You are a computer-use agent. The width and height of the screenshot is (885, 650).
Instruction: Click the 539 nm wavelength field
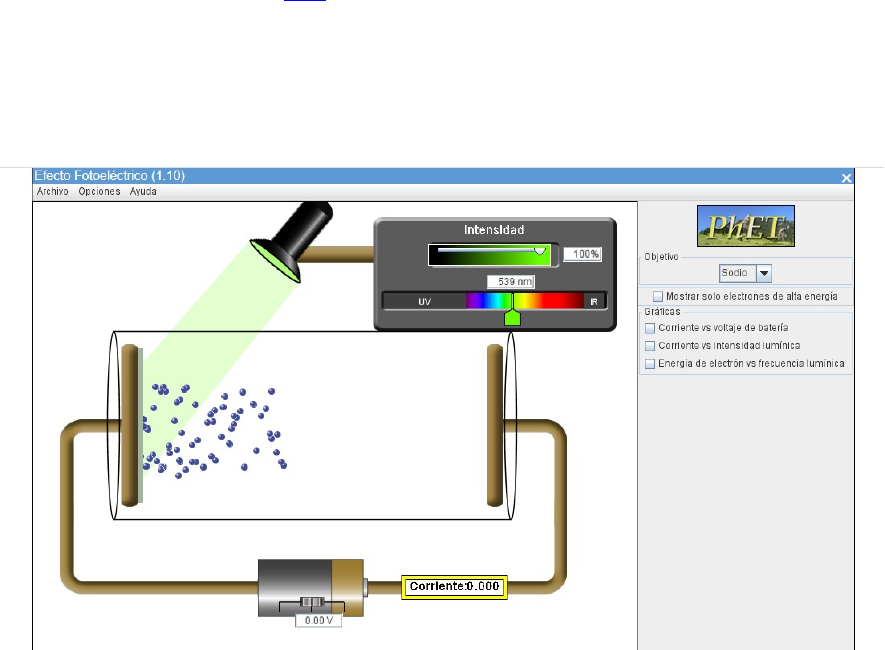(513, 282)
